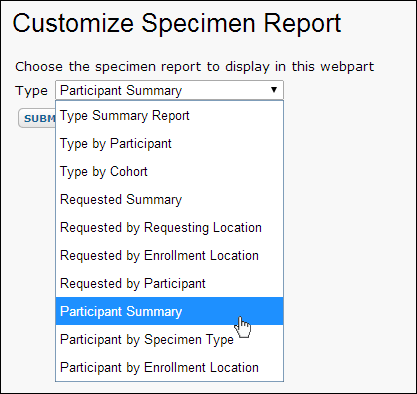Pick Requested by Participant entry
Screen dimensions: 417x394
click(169, 284)
